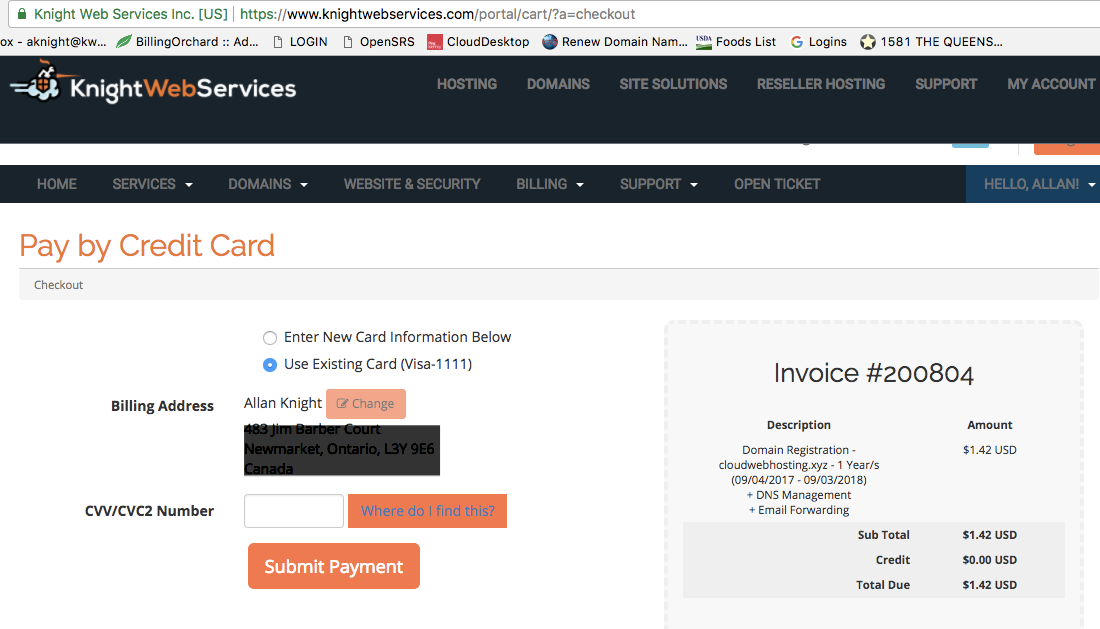Open the LOGIN bookmark
1100x629 pixels.
[300, 42]
